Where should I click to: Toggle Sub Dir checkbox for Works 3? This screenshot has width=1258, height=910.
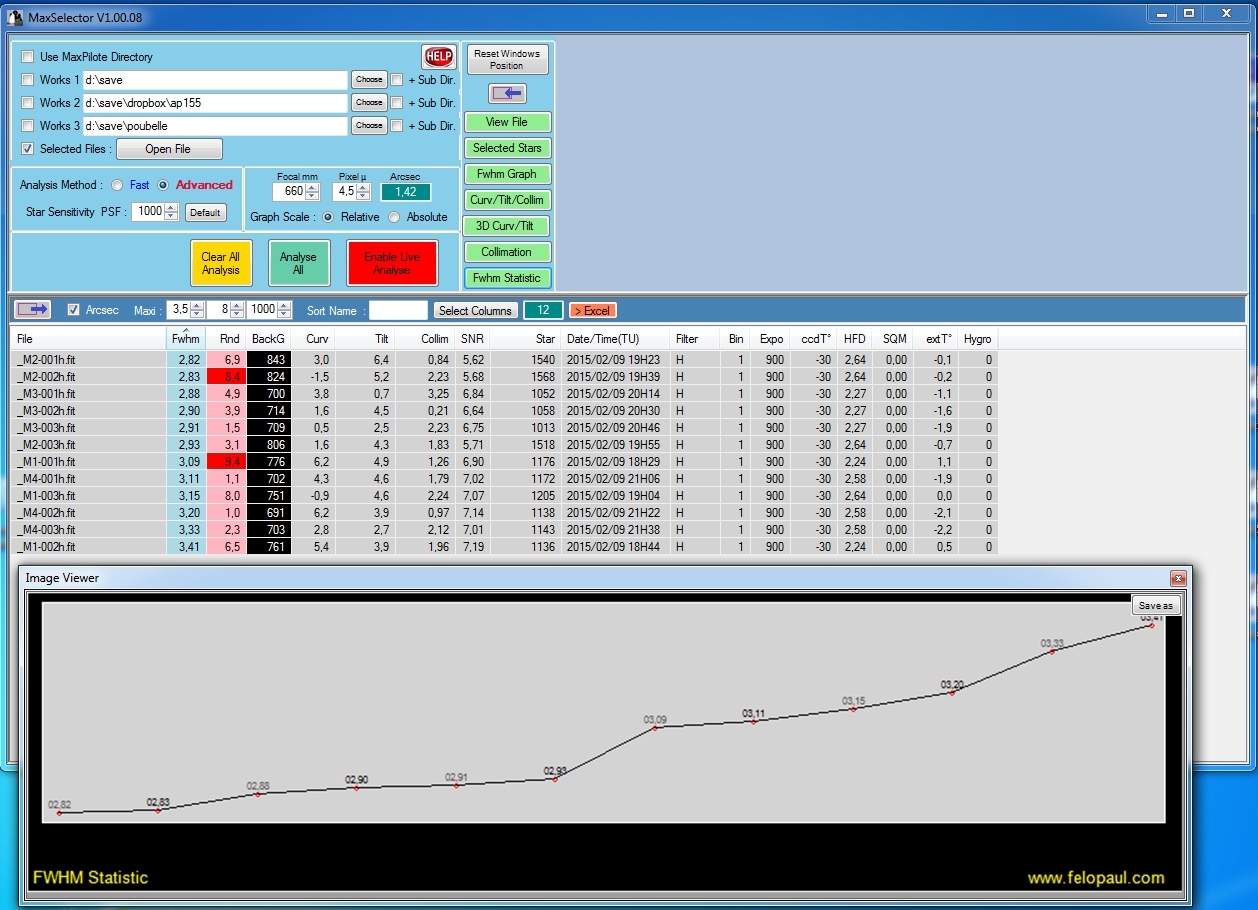pos(397,125)
